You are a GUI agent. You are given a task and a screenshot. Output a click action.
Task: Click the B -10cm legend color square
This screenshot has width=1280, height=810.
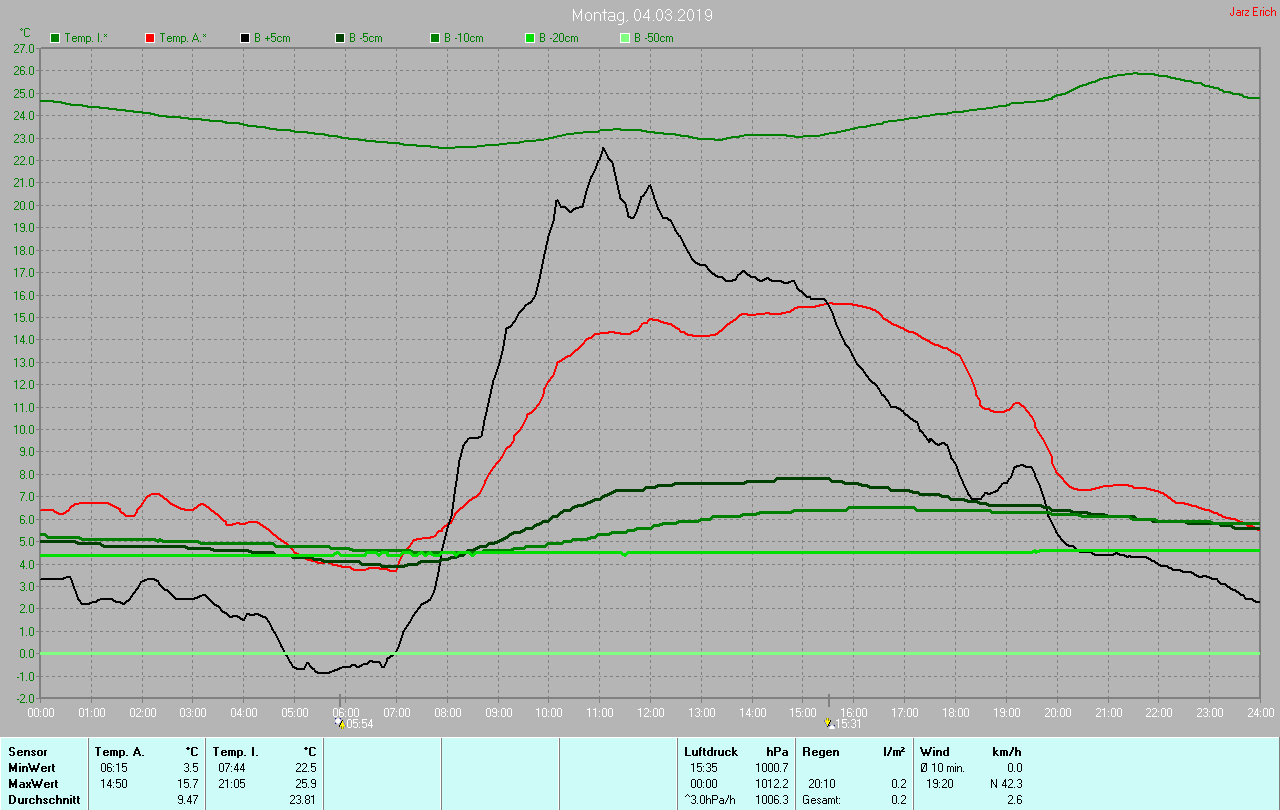point(434,38)
